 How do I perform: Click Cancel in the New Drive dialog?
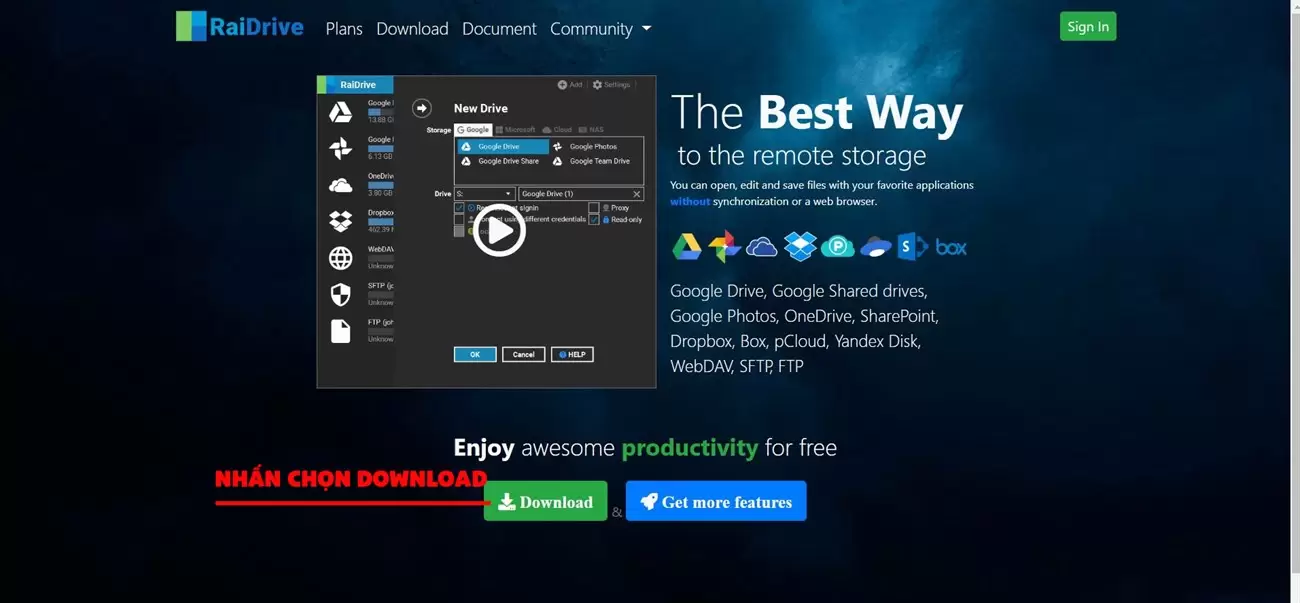click(x=524, y=354)
